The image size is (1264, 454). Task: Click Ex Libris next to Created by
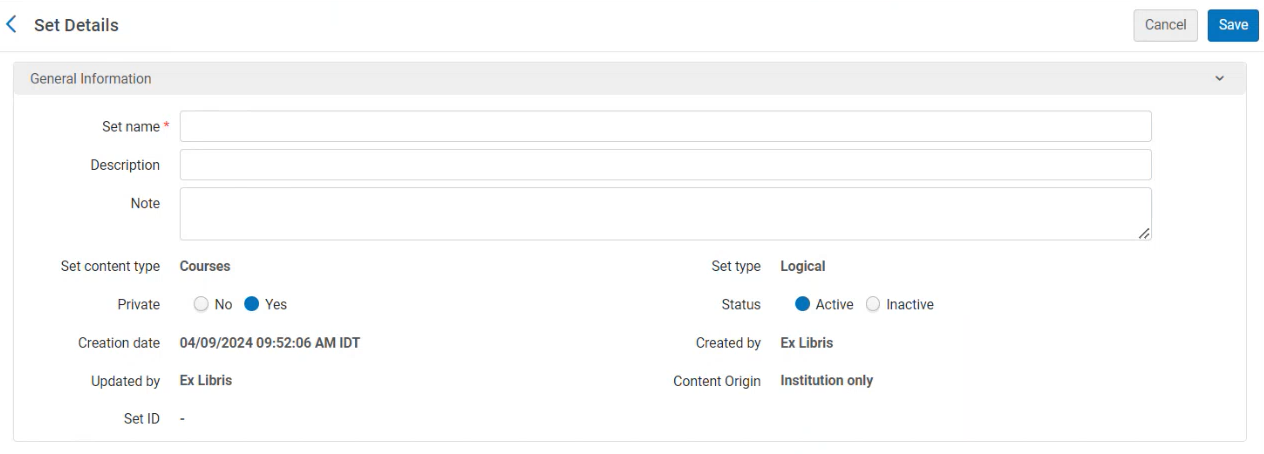point(807,343)
